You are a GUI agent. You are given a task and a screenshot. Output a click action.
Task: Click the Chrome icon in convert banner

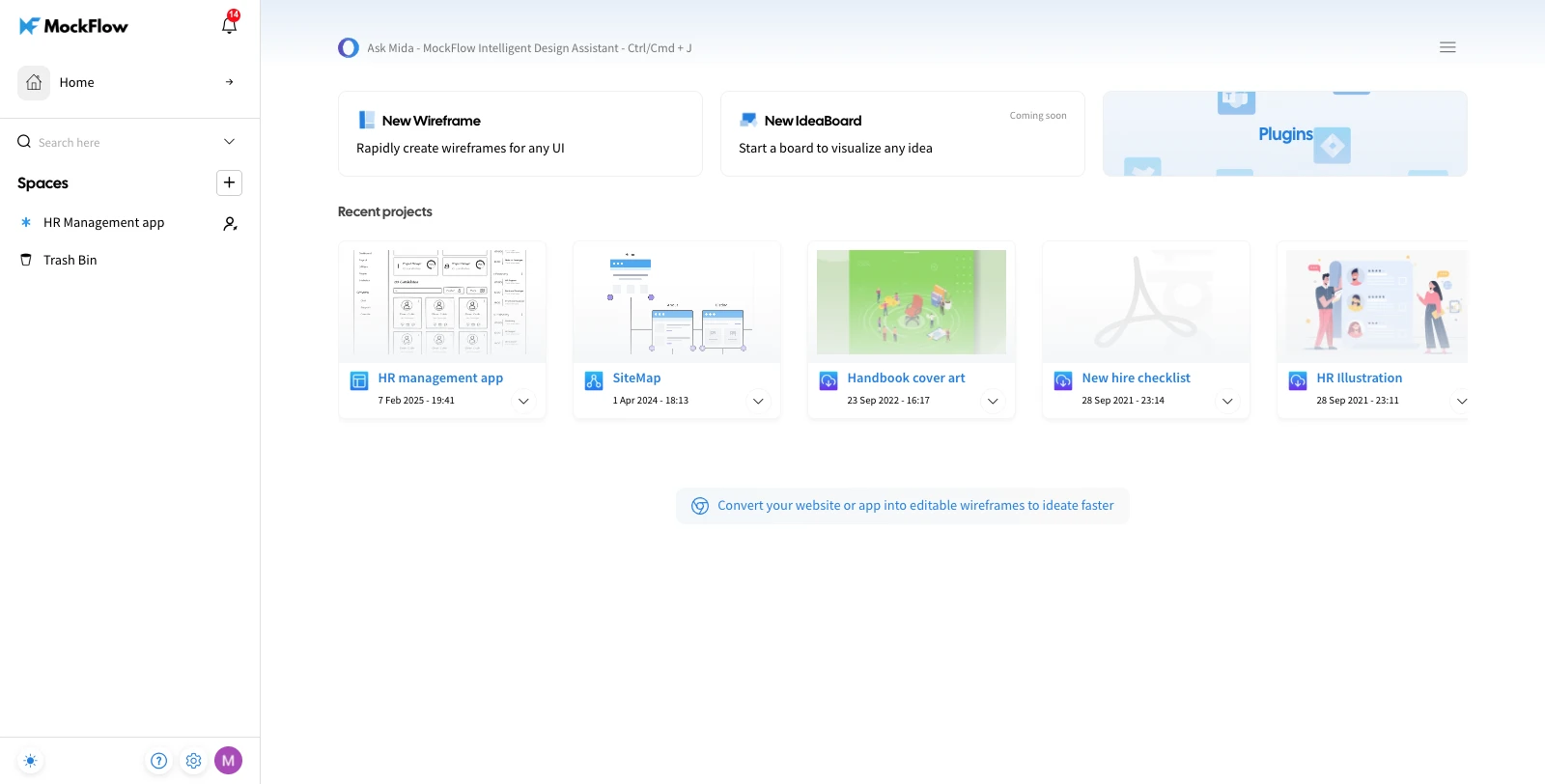(x=700, y=506)
